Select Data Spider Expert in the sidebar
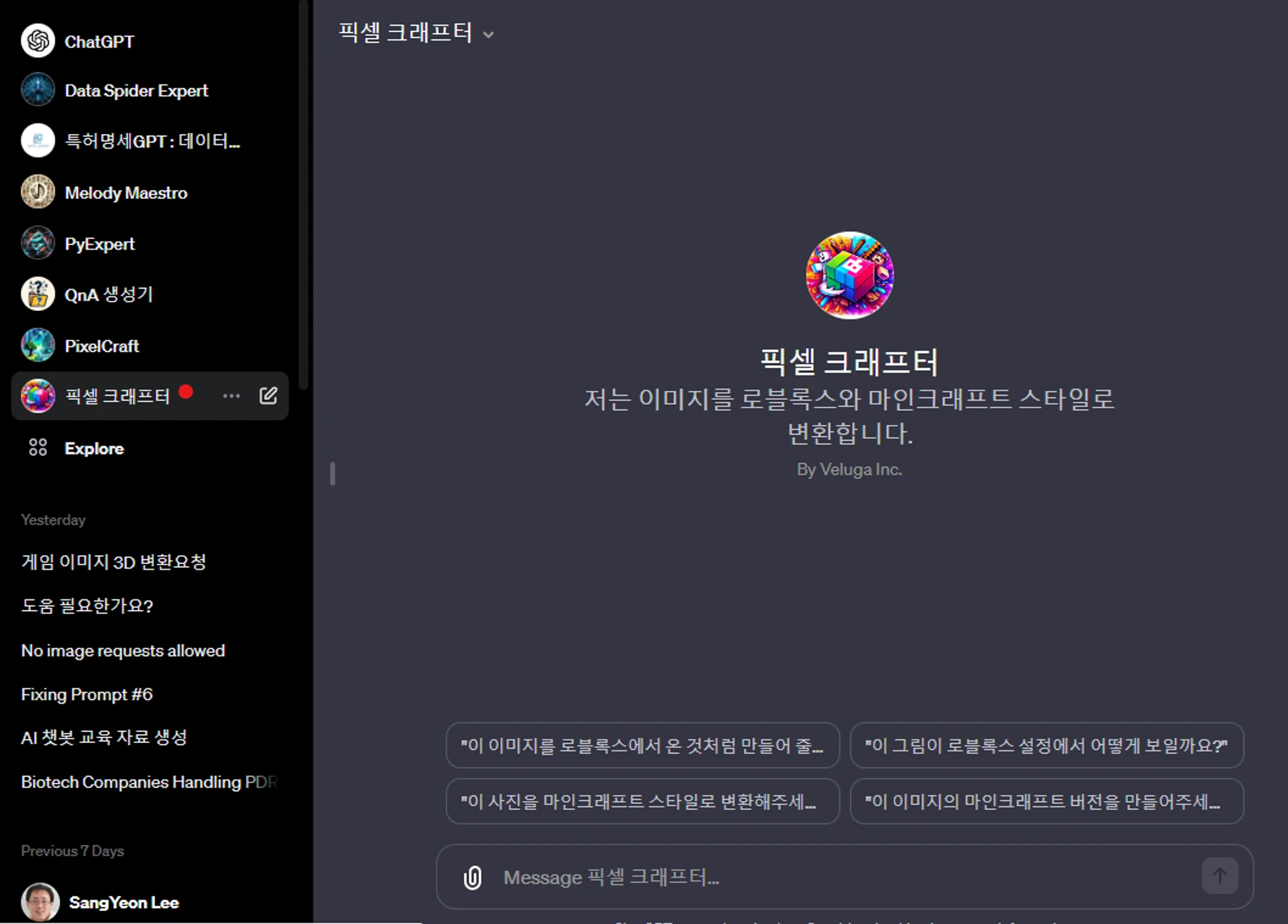Image resolution: width=1288 pixels, height=924 pixels. [x=149, y=90]
